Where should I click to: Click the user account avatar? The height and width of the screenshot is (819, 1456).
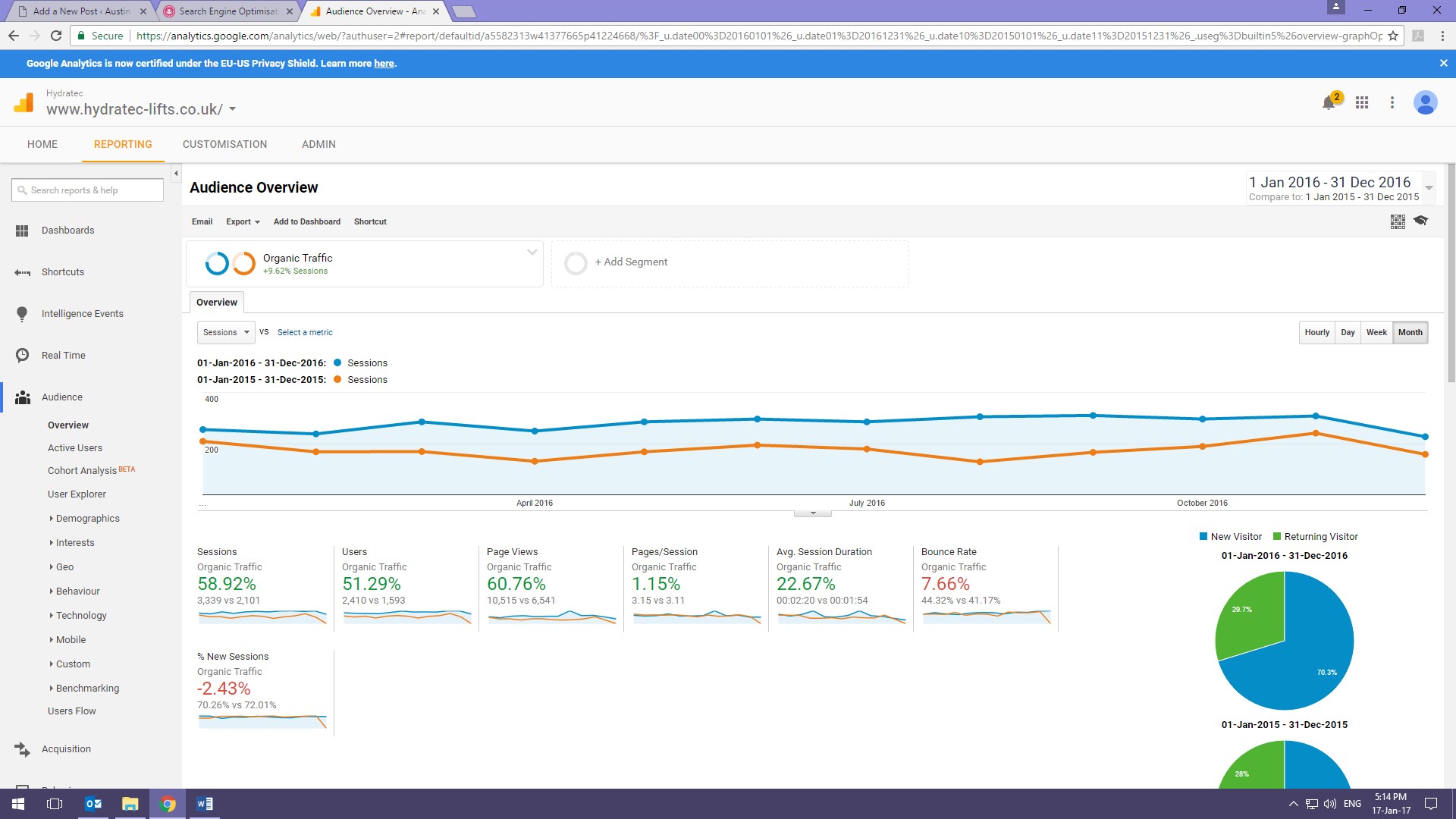click(x=1426, y=102)
